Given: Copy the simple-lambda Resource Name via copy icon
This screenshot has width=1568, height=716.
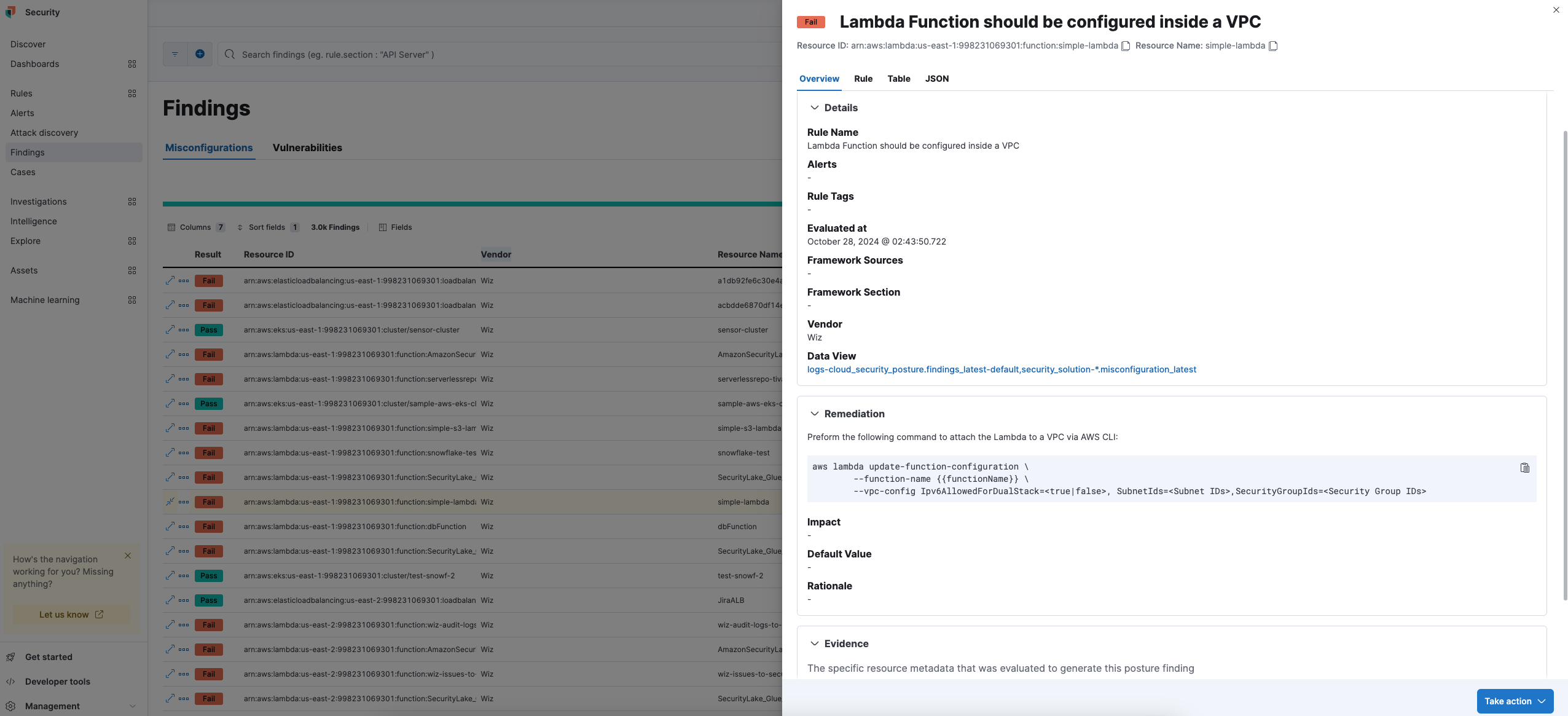Looking at the screenshot, I should coord(1272,45).
